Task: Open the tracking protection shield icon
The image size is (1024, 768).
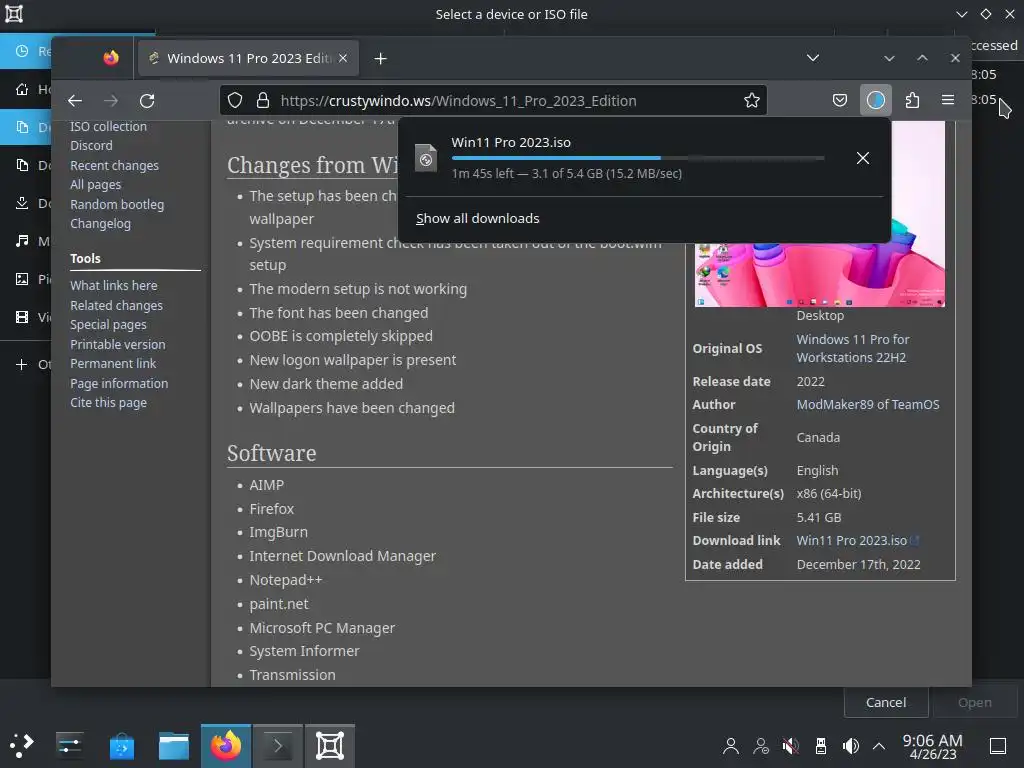Action: [x=235, y=101]
